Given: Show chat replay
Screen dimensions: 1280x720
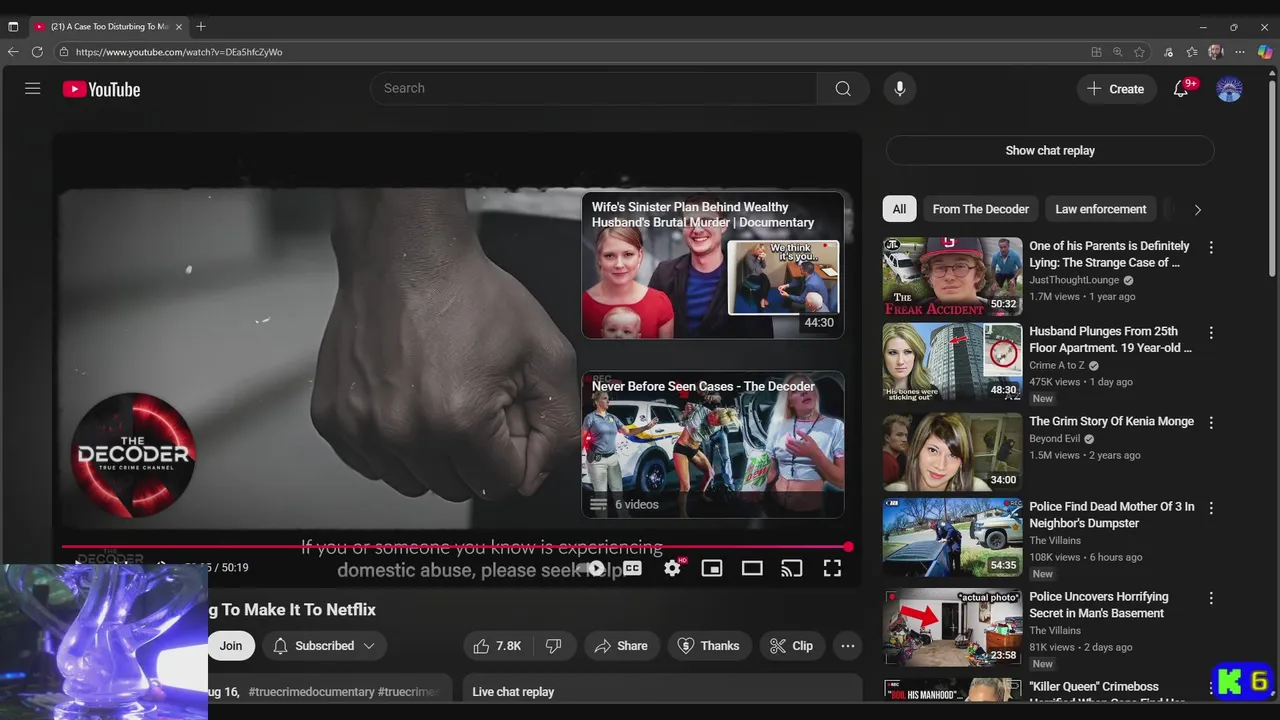Looking at the screenshot, I should tap(1050, 150).
